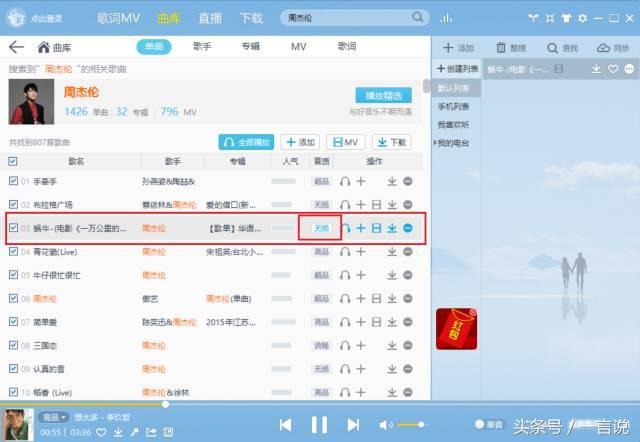Click the sprout icon in the title bar
Viewport: 640px width, 442px height.
point(533,18)
